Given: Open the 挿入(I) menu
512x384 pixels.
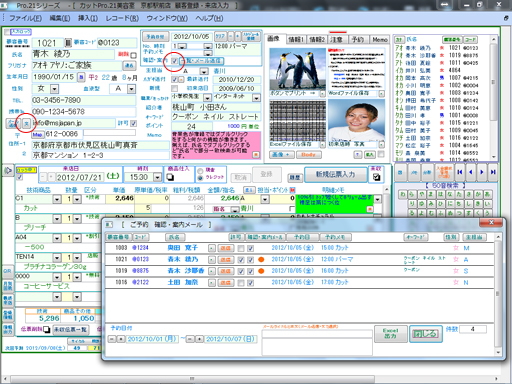Looking at the screenshot, I should 88,18.
